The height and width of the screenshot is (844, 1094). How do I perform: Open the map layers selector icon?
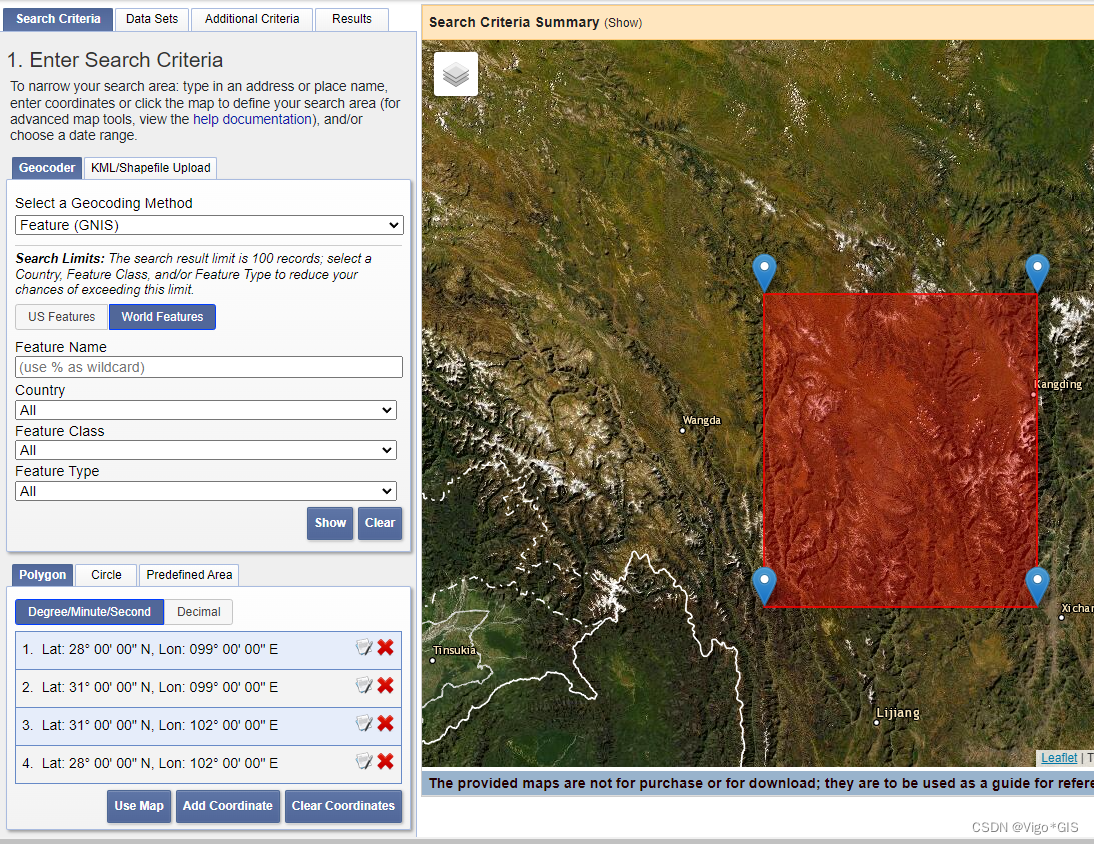pos(456,74)
